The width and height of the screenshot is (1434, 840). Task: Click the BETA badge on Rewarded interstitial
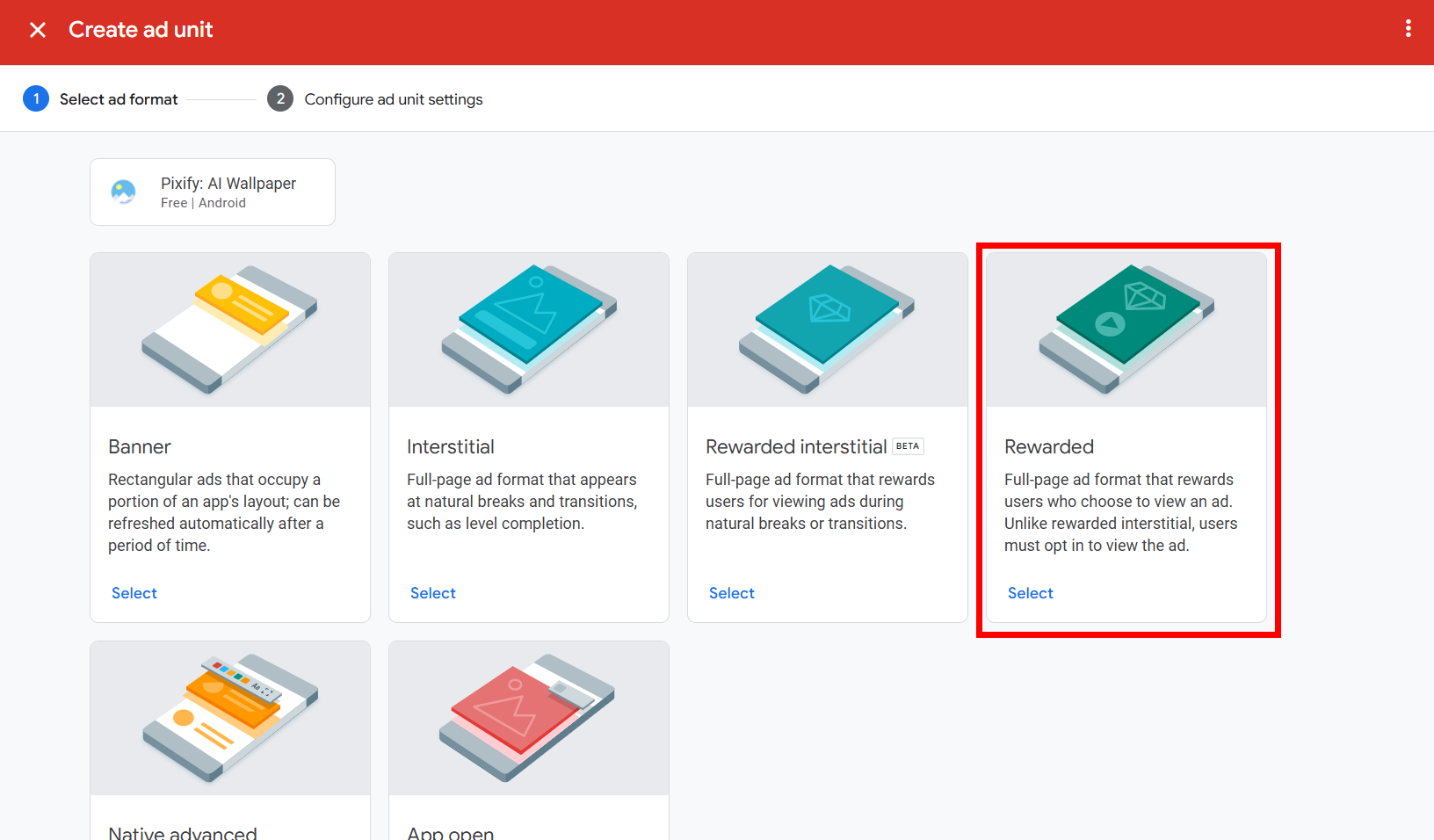[908, 446]
